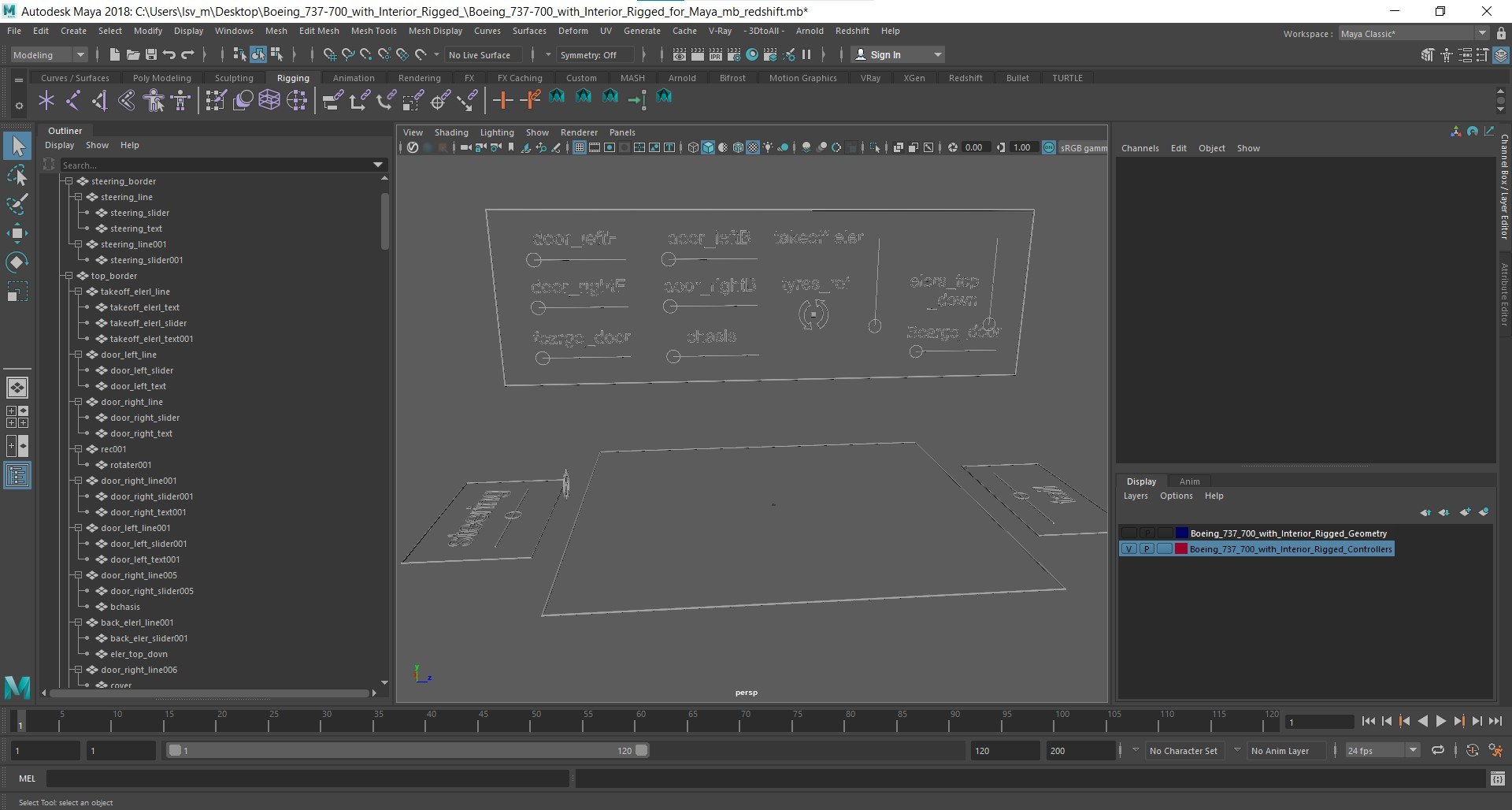The width and height of the screenshot is (1512, 810).
Task: Open the Script Editor icon
Action: (x=1498, y=778)
